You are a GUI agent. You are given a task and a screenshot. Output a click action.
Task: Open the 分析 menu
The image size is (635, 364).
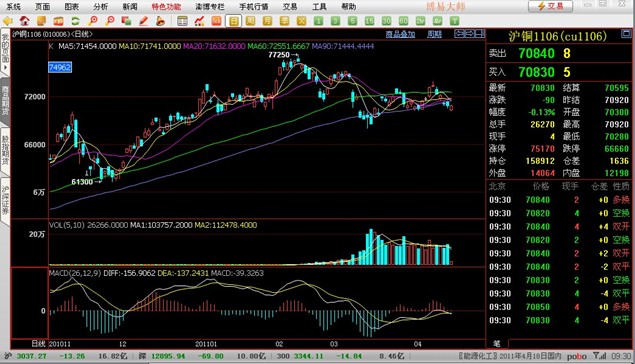pos(101,6)
